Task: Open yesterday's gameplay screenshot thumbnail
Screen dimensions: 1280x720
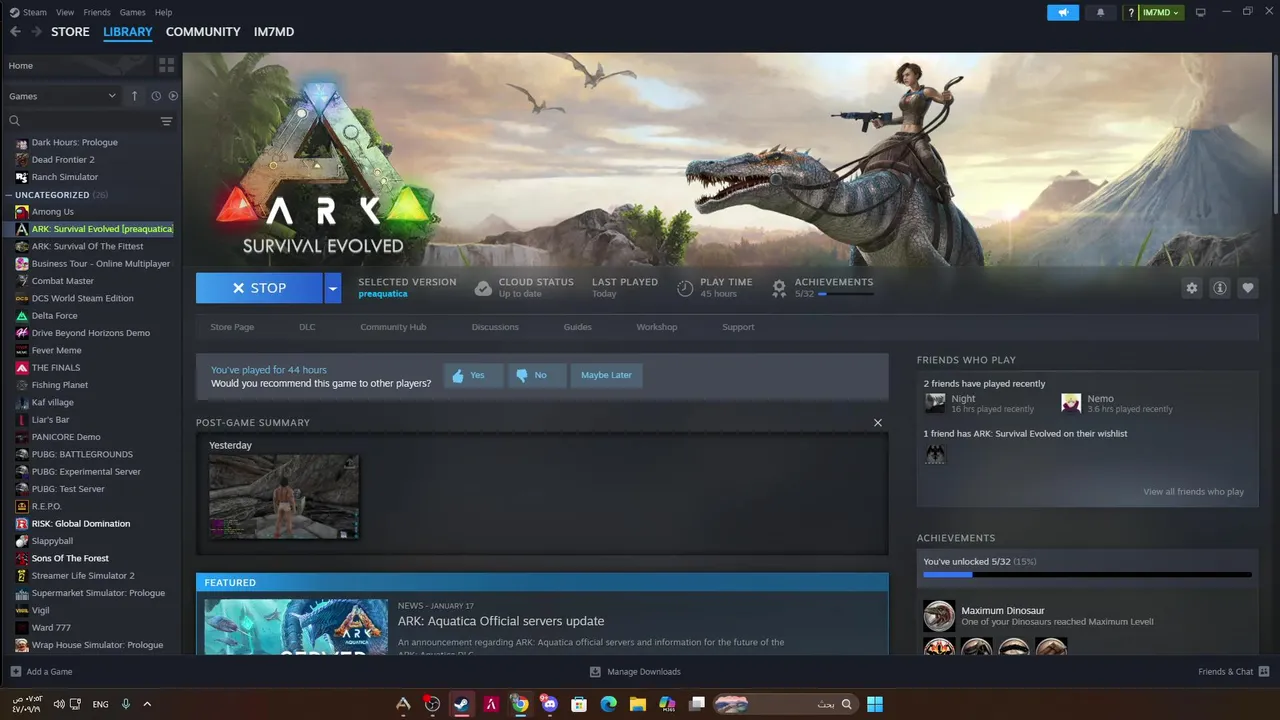Action: pyautogui.click(x=284, y=496)
